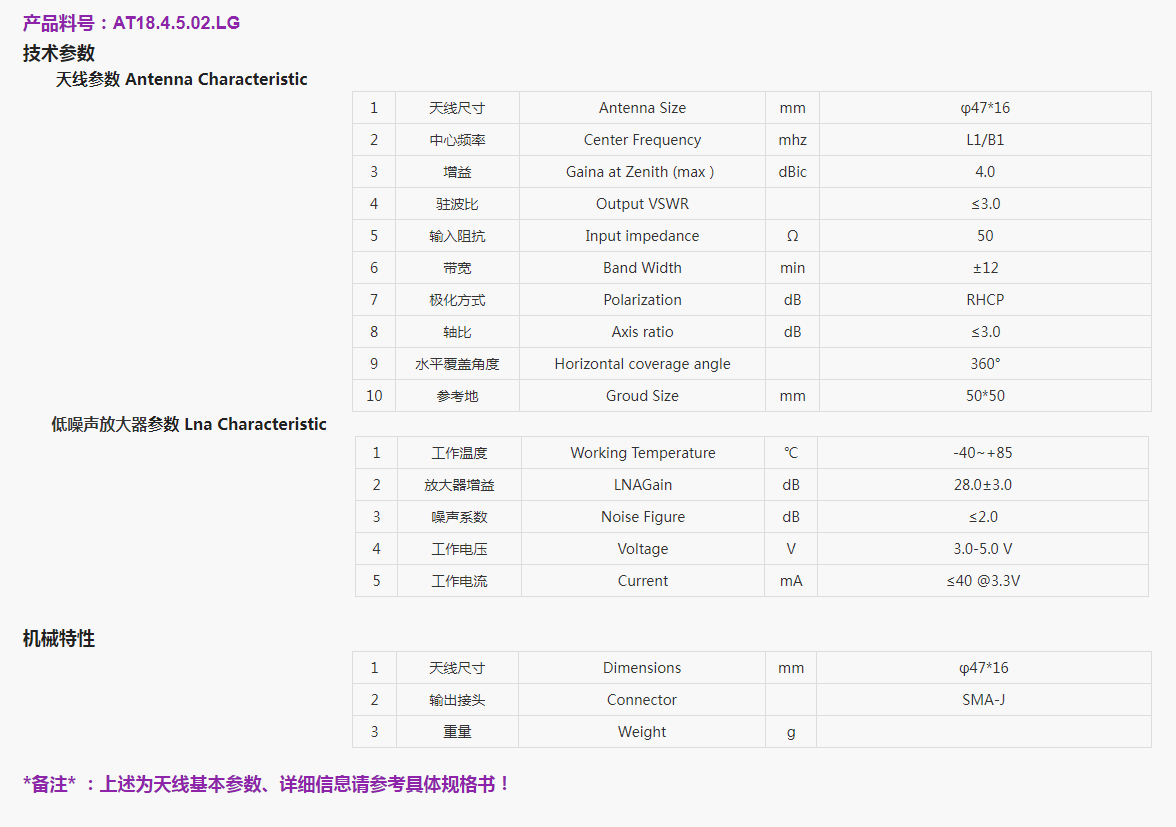Screen dimensions: 1176x827
Task: Click the purple 备注 remark note
Action: 266,784
